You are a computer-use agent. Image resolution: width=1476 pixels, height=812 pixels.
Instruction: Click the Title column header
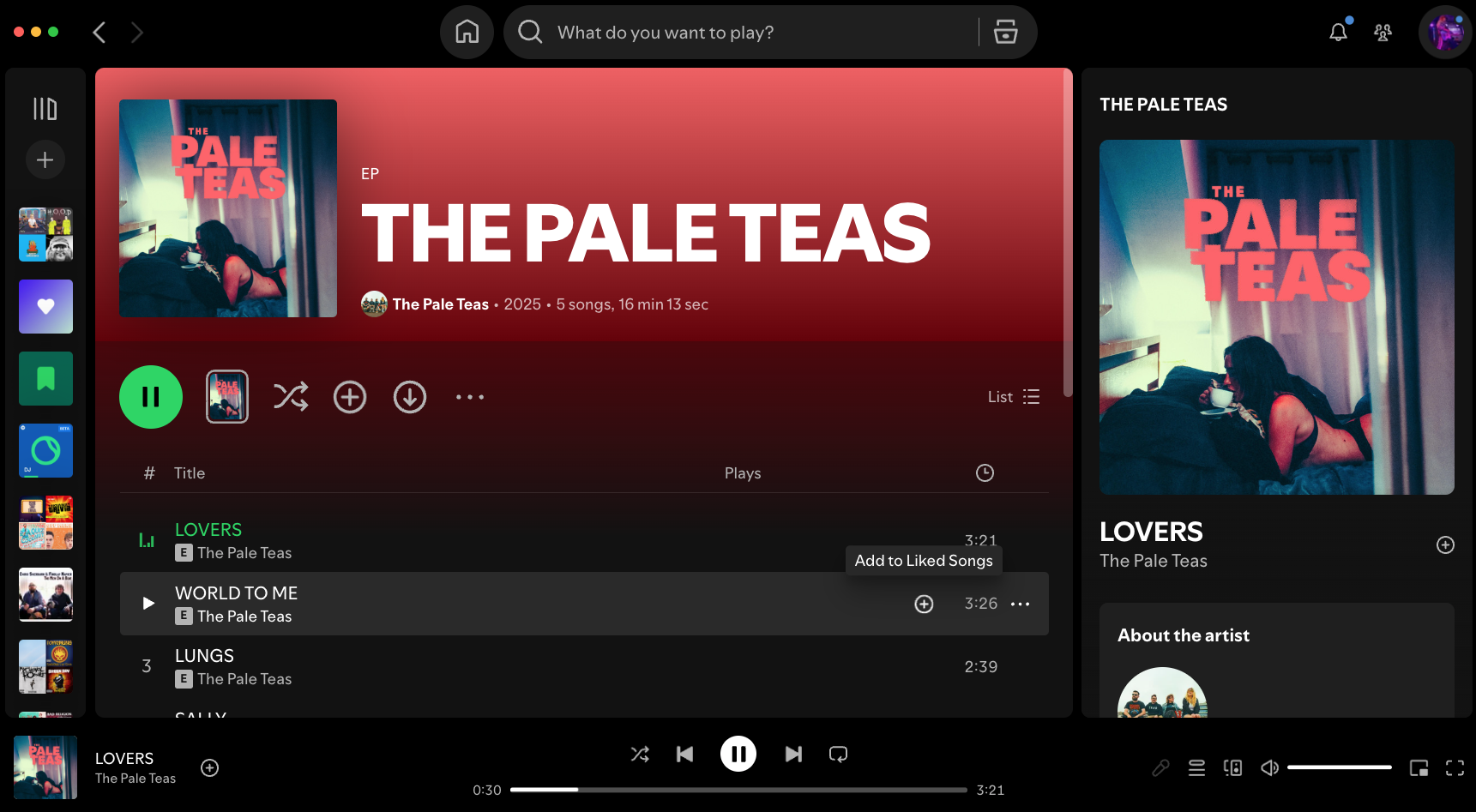pos(190,473)
